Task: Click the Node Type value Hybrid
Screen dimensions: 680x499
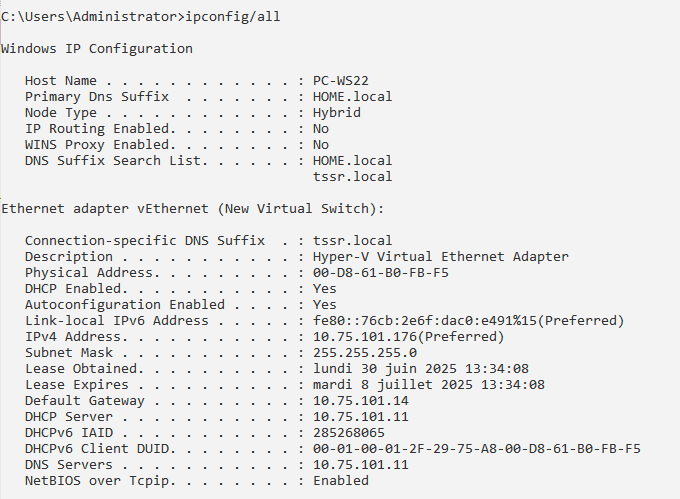Action: click(x=336, y=112)
